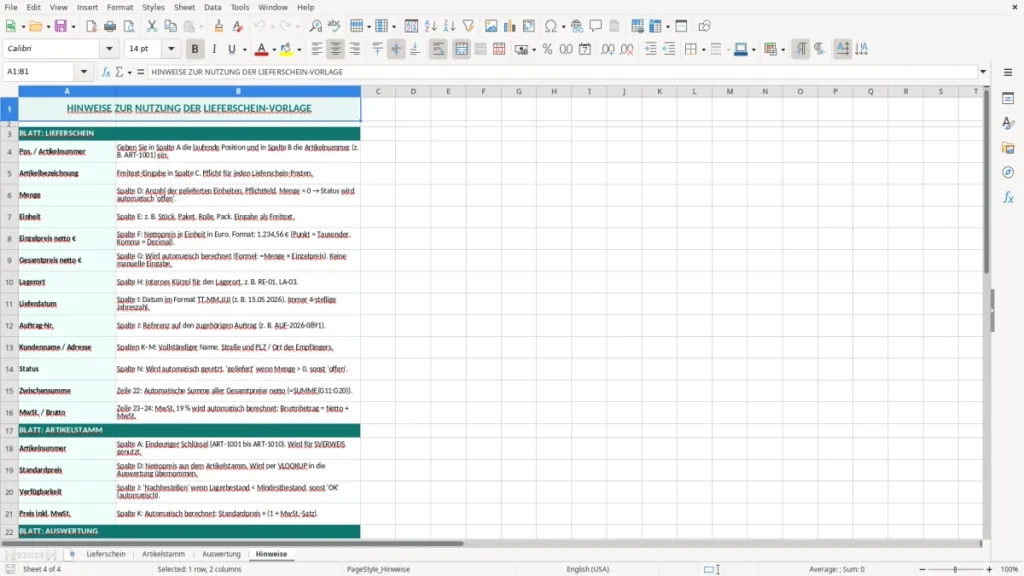Toggle Wrap Text button
The height and width of the screenshot is (576, 1024).
(x=438, y=49)
